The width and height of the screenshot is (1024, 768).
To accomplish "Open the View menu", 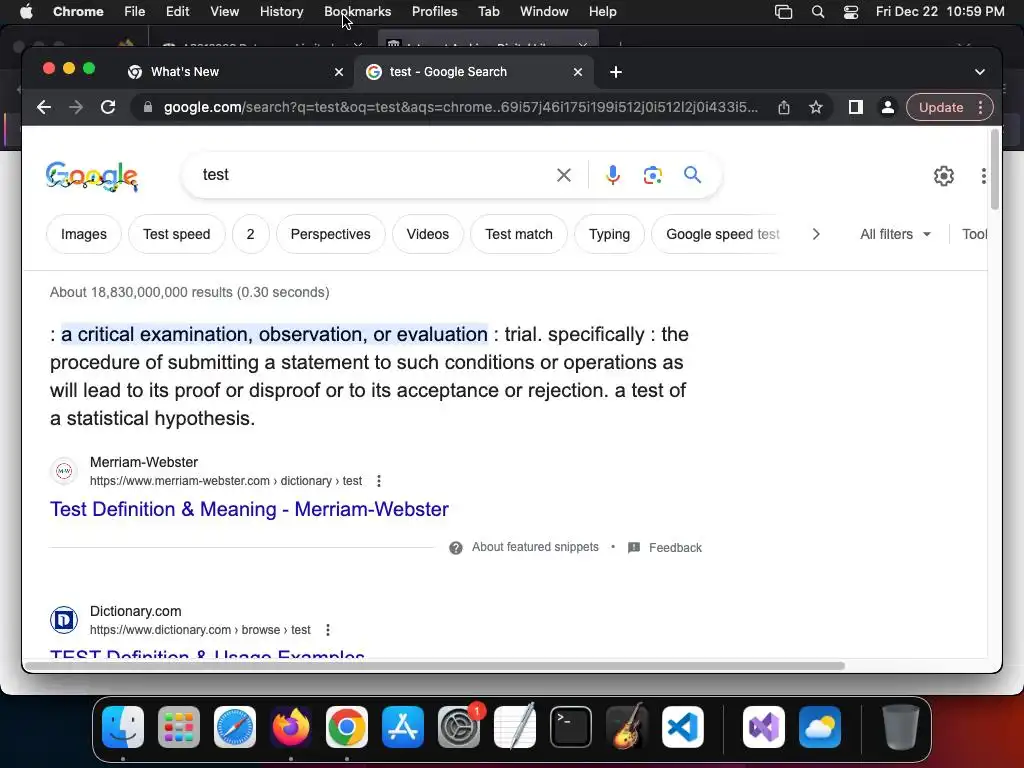I will coord(225,12).
